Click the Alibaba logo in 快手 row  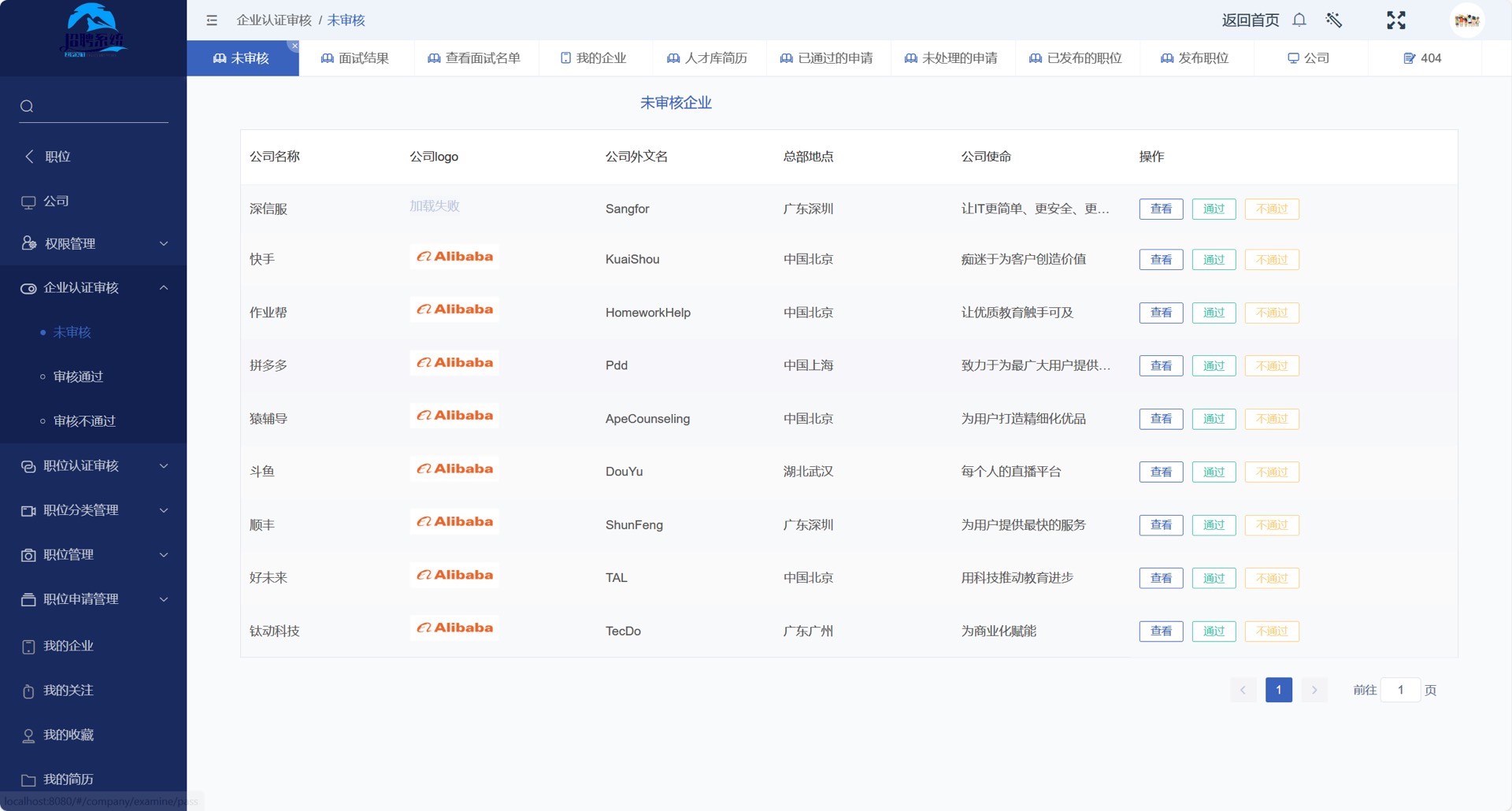pos(454,257)
